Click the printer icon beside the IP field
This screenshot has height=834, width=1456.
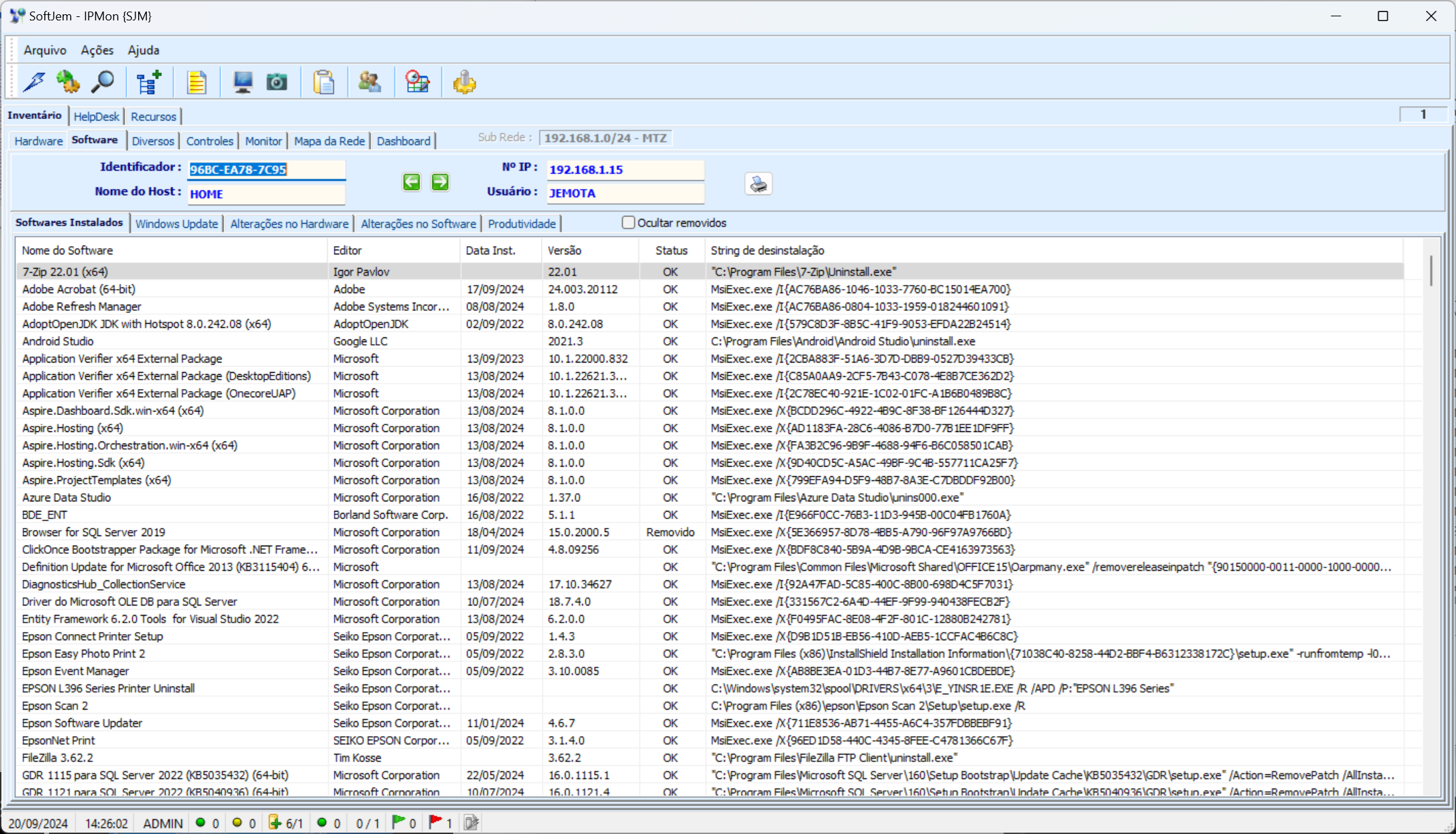click(758, 184)
